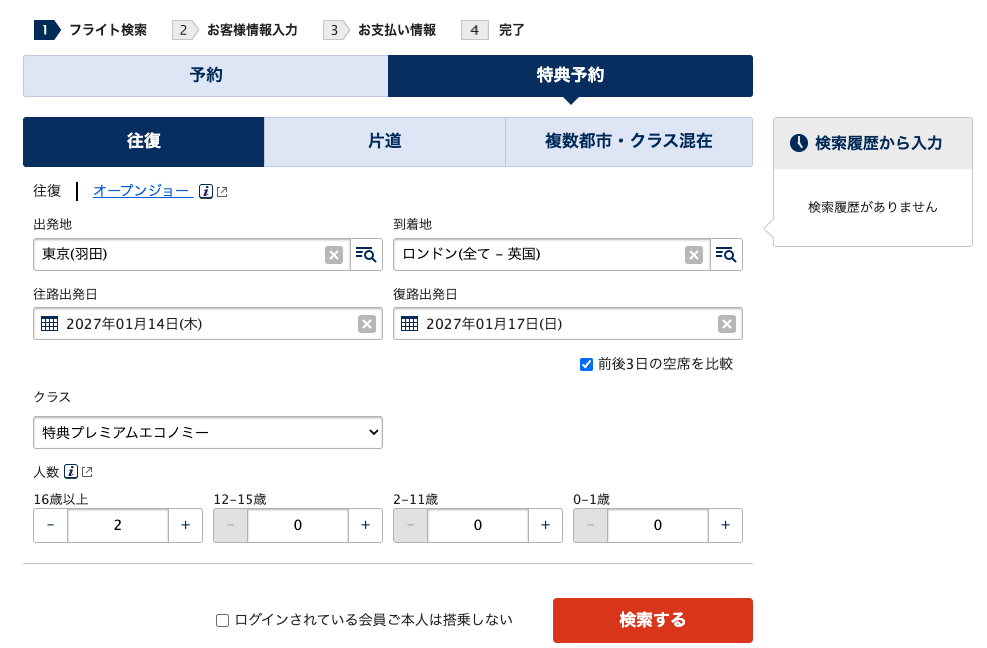Image resolution: width=987 pixels, height=648 pixels.
Task: Clear the arrival city ロンドン field
Action: pos(694,255)
